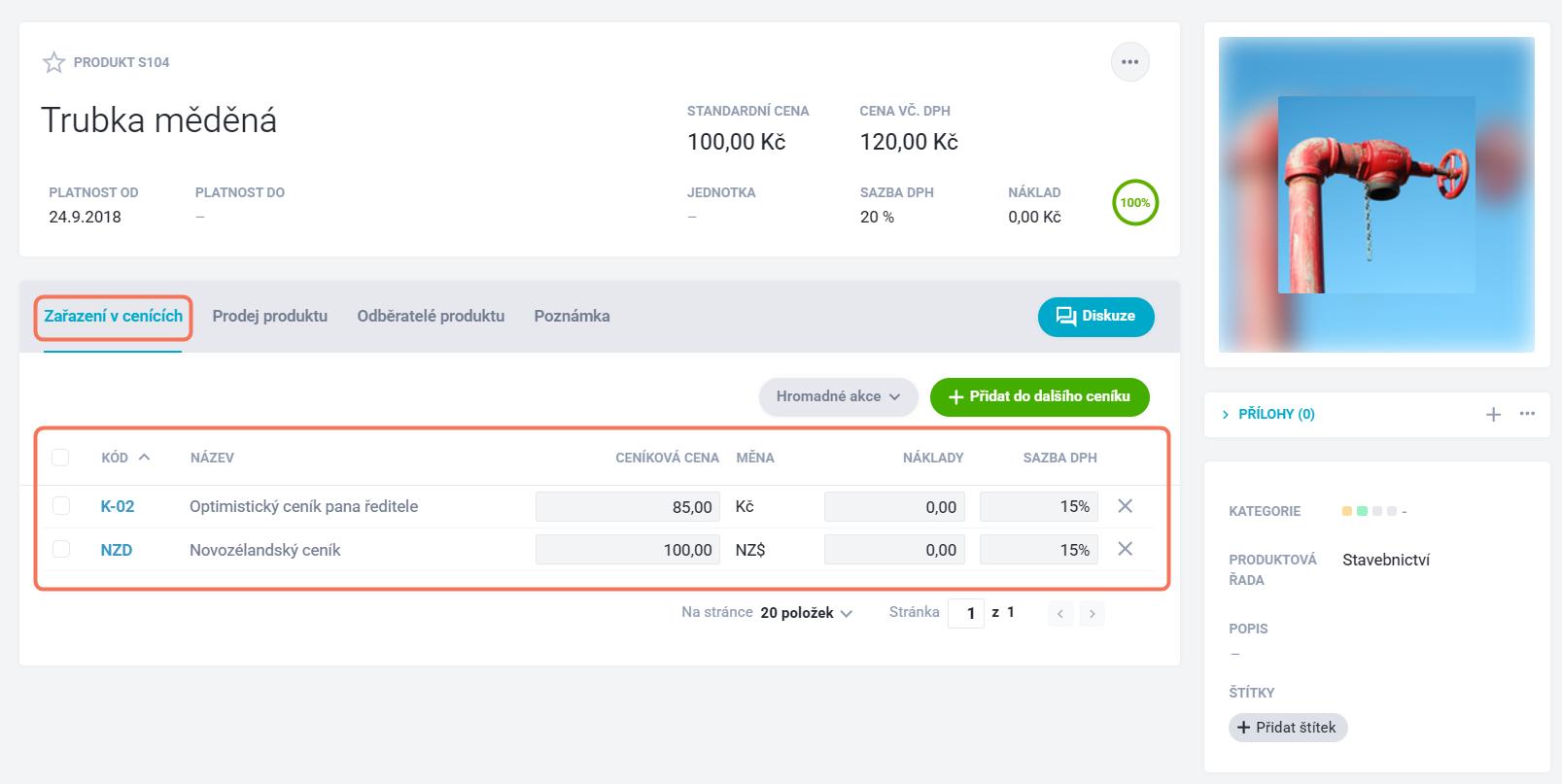
Task: Go to the next page arrow
Action: tap(1093, 614)
